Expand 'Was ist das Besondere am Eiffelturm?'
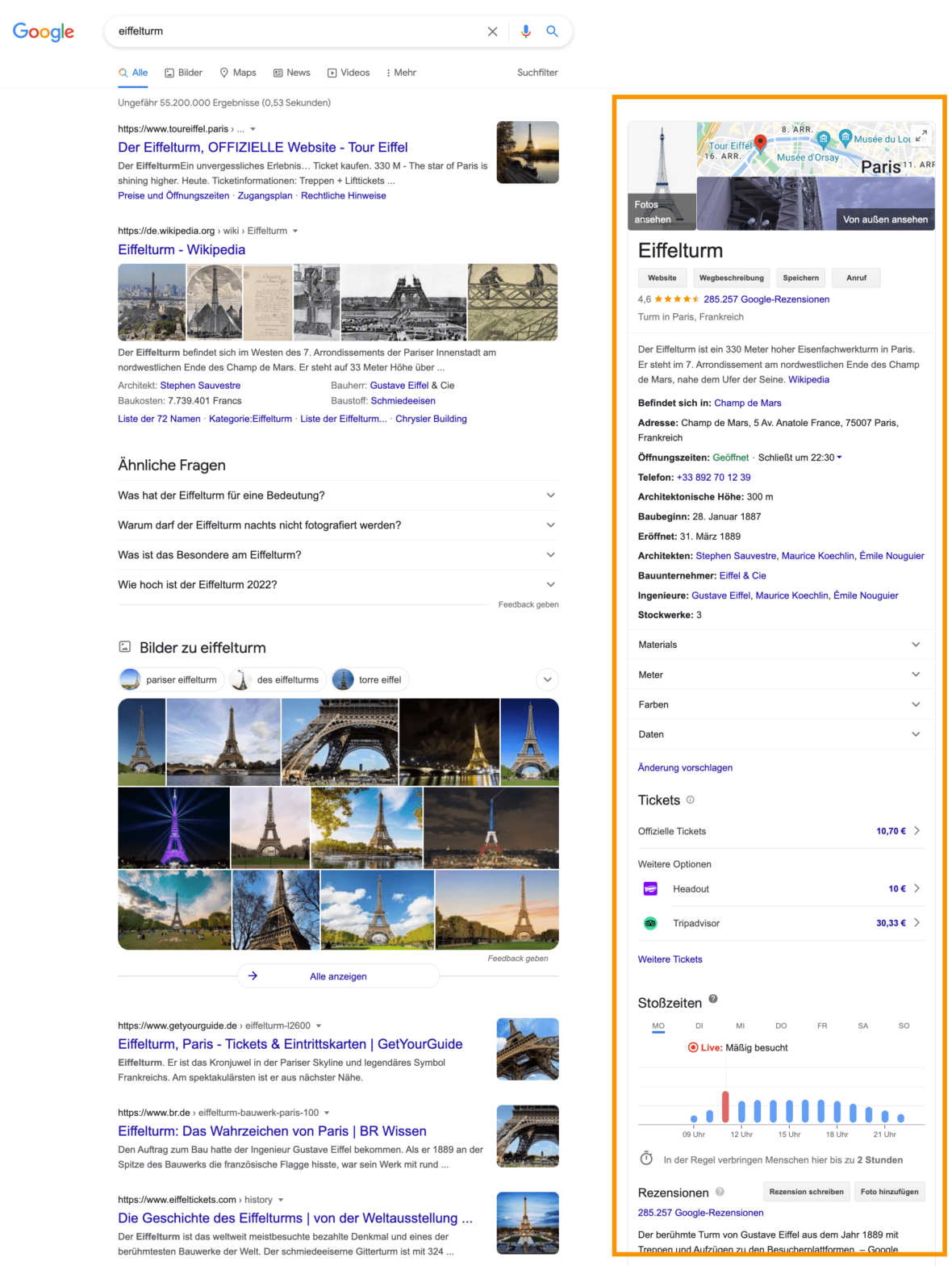 (x=338, y=555)
